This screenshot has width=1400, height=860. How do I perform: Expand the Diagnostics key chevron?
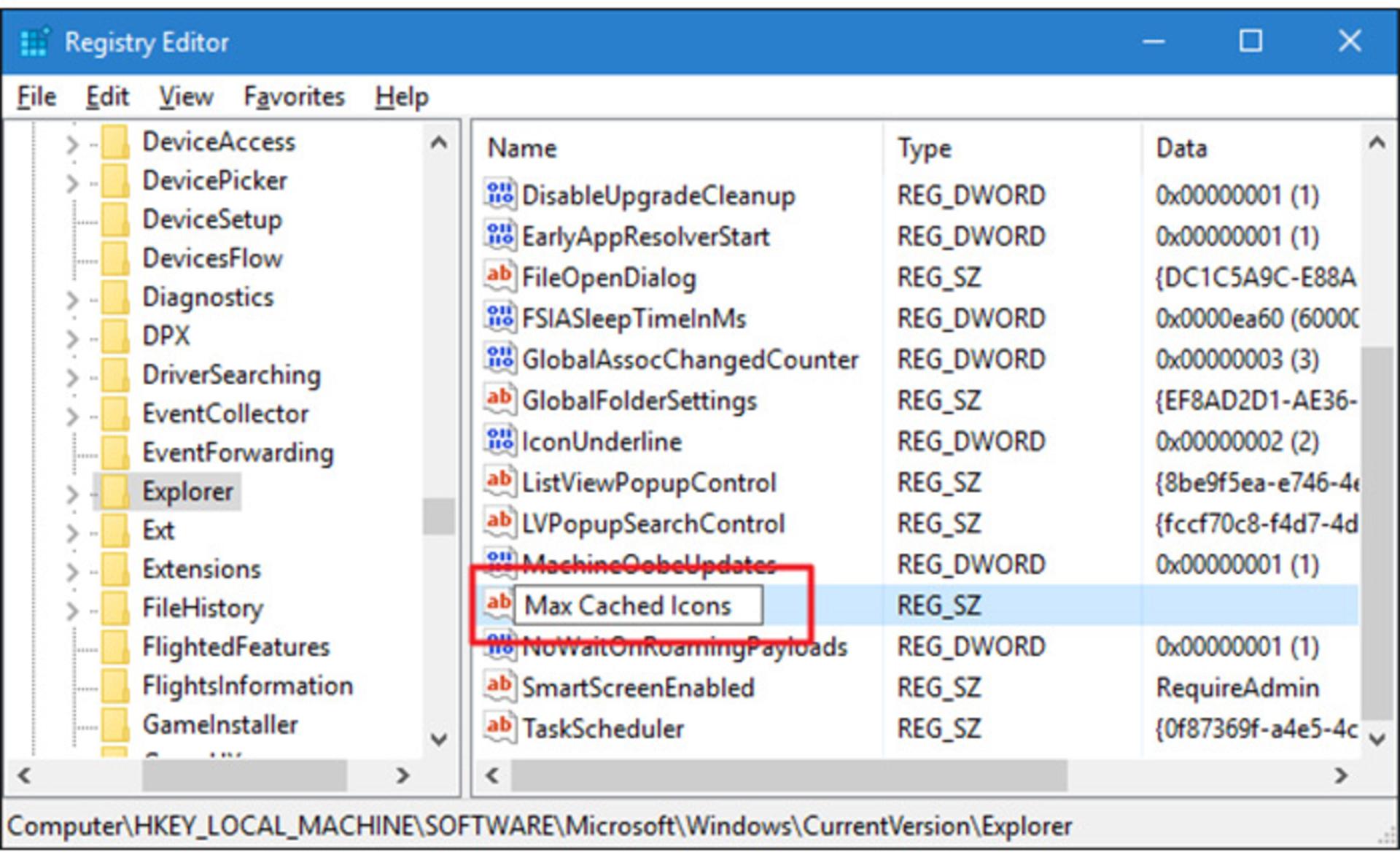click(x=71, y=299)
